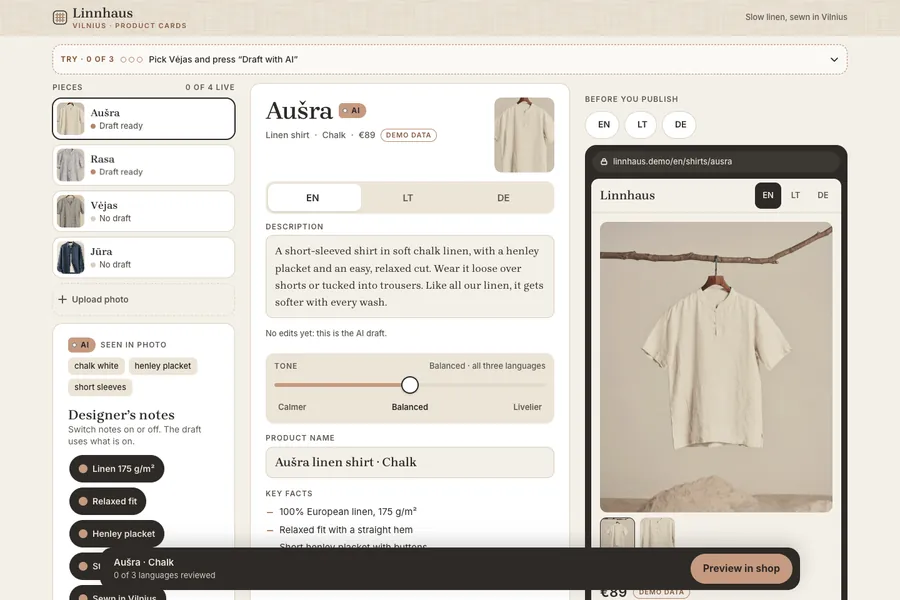The height and width of the screenshot is (600, 900).
Task: Click the DE review pill under Before You Publish
Action: coord(680,125)
